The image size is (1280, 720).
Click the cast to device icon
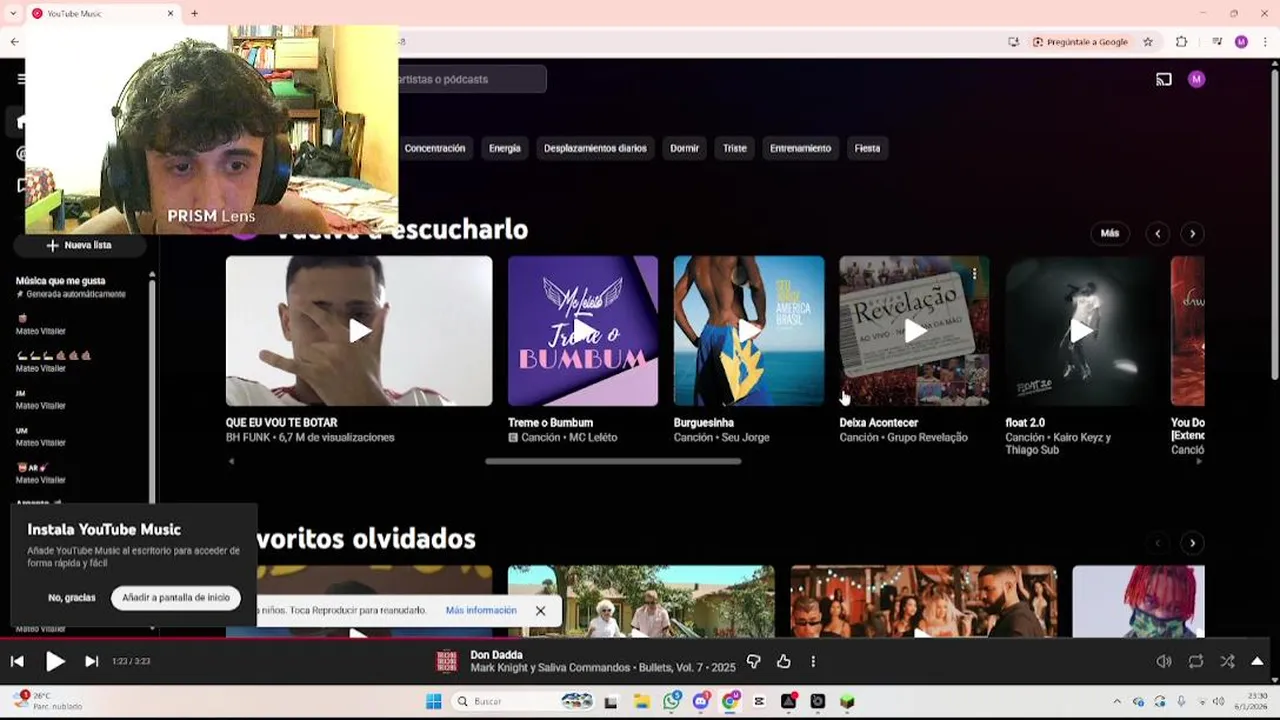(1164, 79)
